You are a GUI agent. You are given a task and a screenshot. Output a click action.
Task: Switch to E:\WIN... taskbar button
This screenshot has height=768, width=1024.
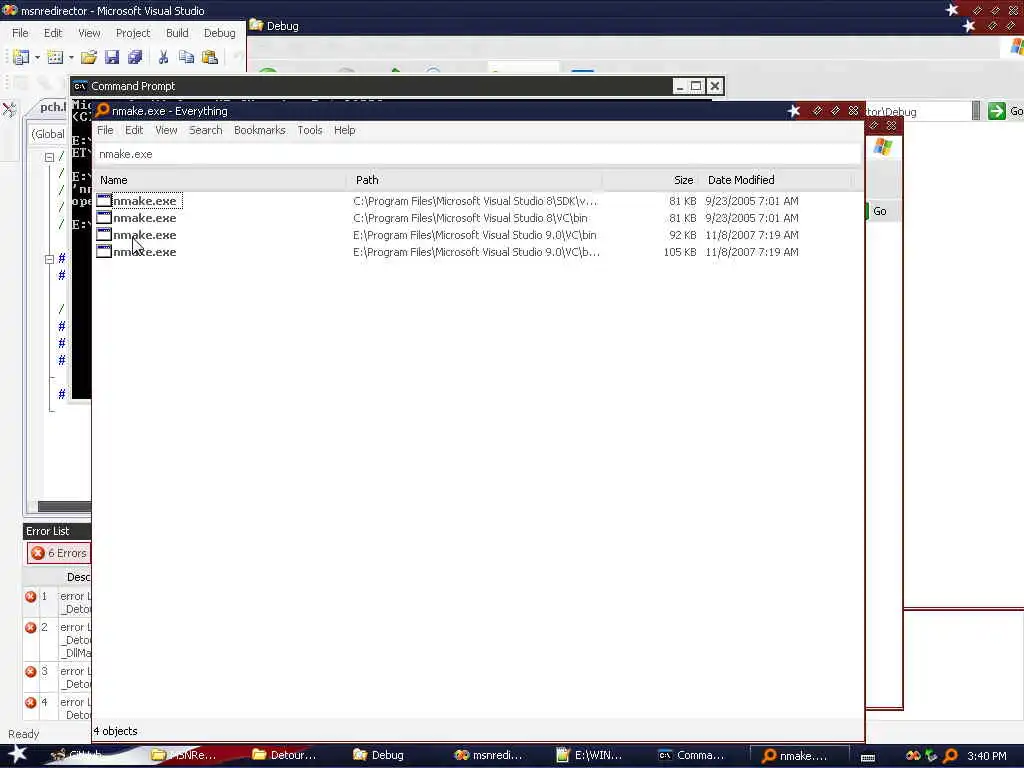coord(589,755)
